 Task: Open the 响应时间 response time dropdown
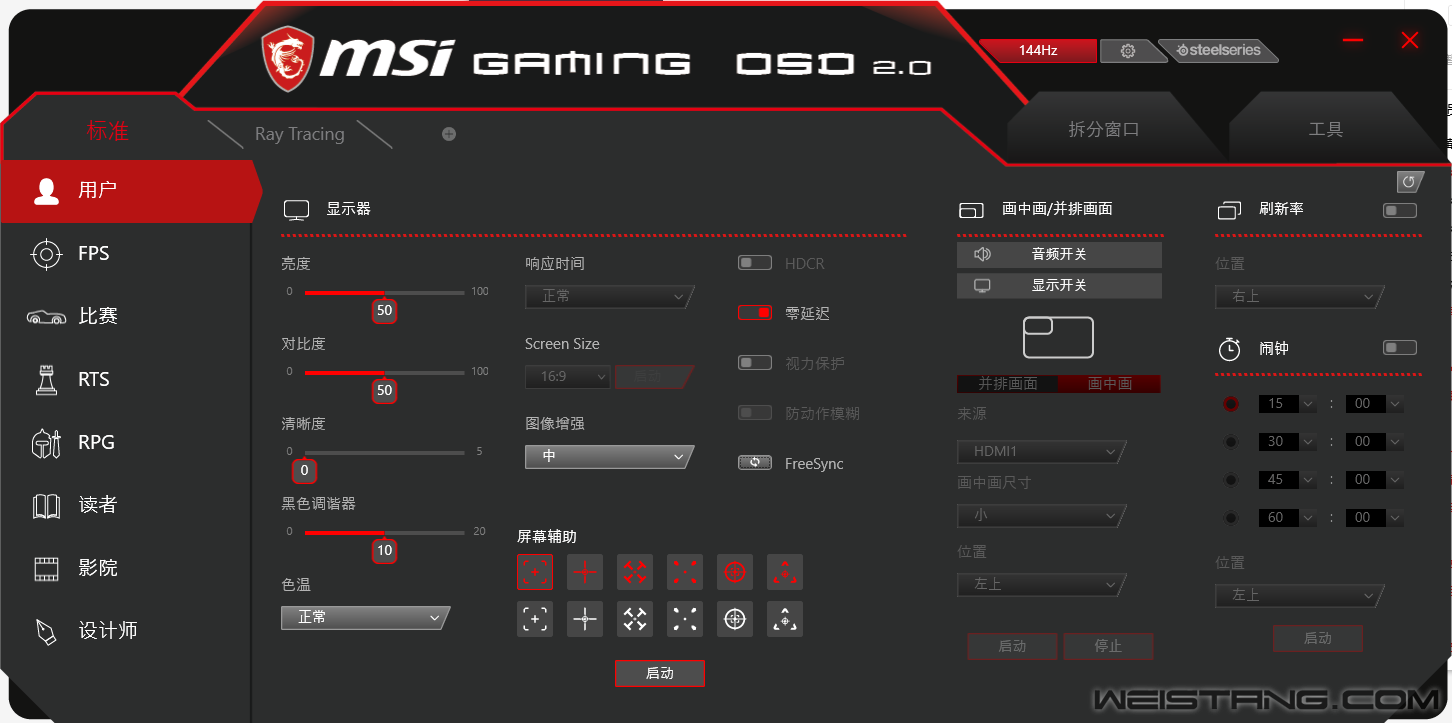click(x=609, y=297)
